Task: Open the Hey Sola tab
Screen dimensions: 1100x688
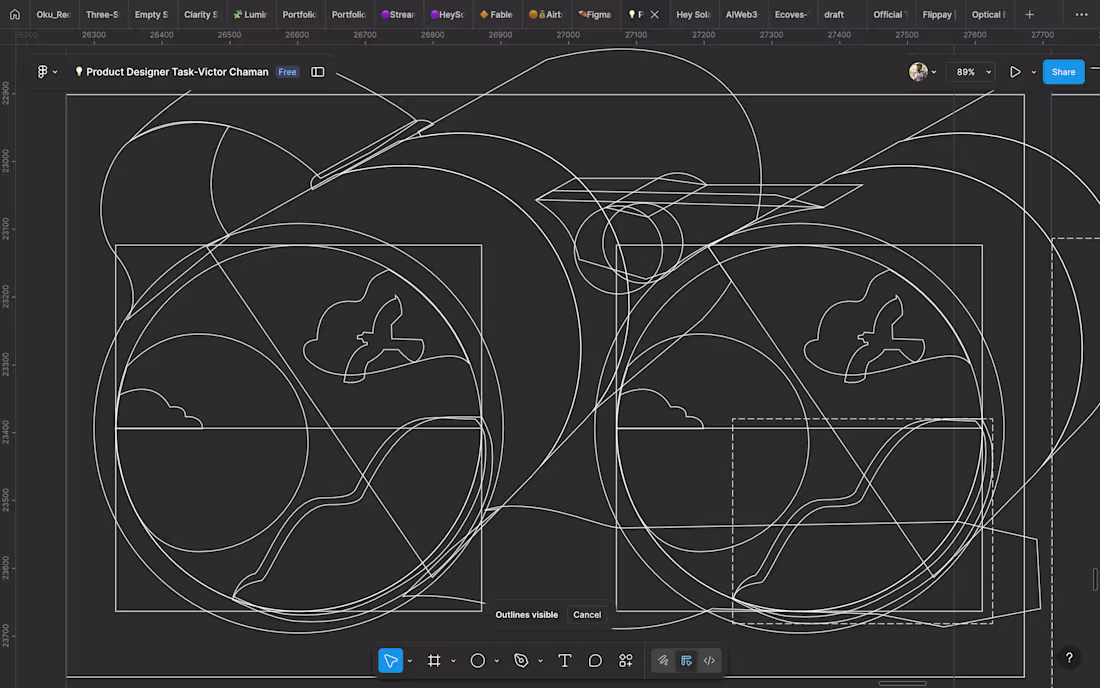Action: coord(692,15)
